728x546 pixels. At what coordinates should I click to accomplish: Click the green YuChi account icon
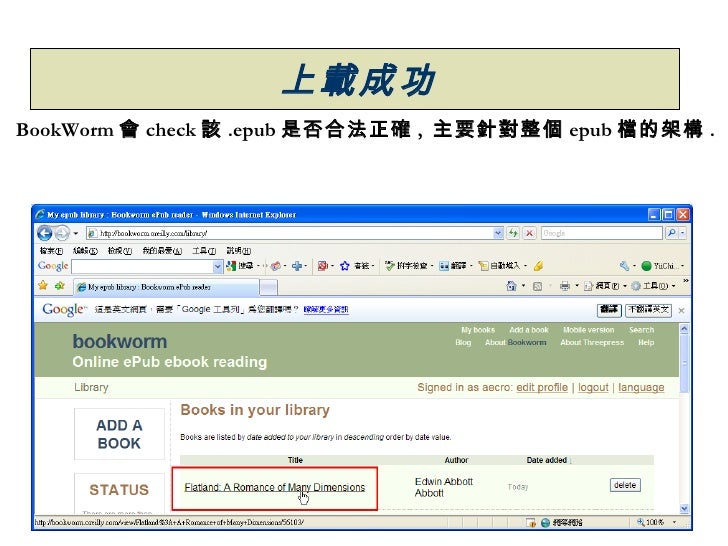tap(646, 266)
